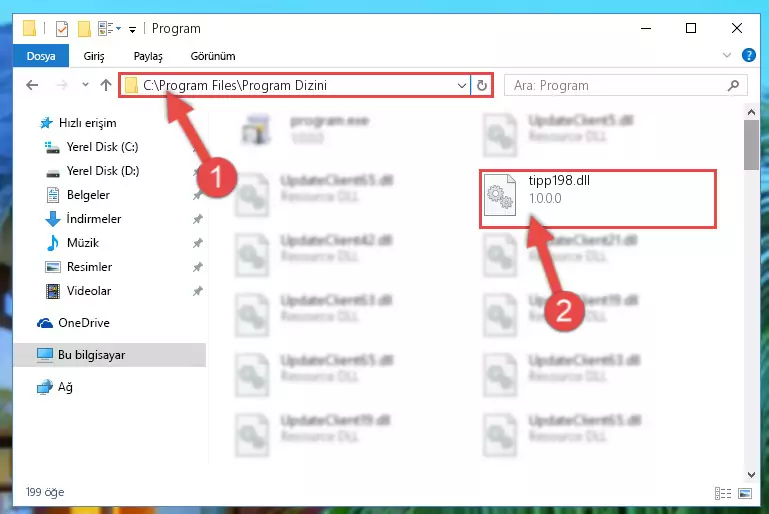
Task: Open Resimler folder in sidebar
Action: pyautogui.click(x=89, y=267)
